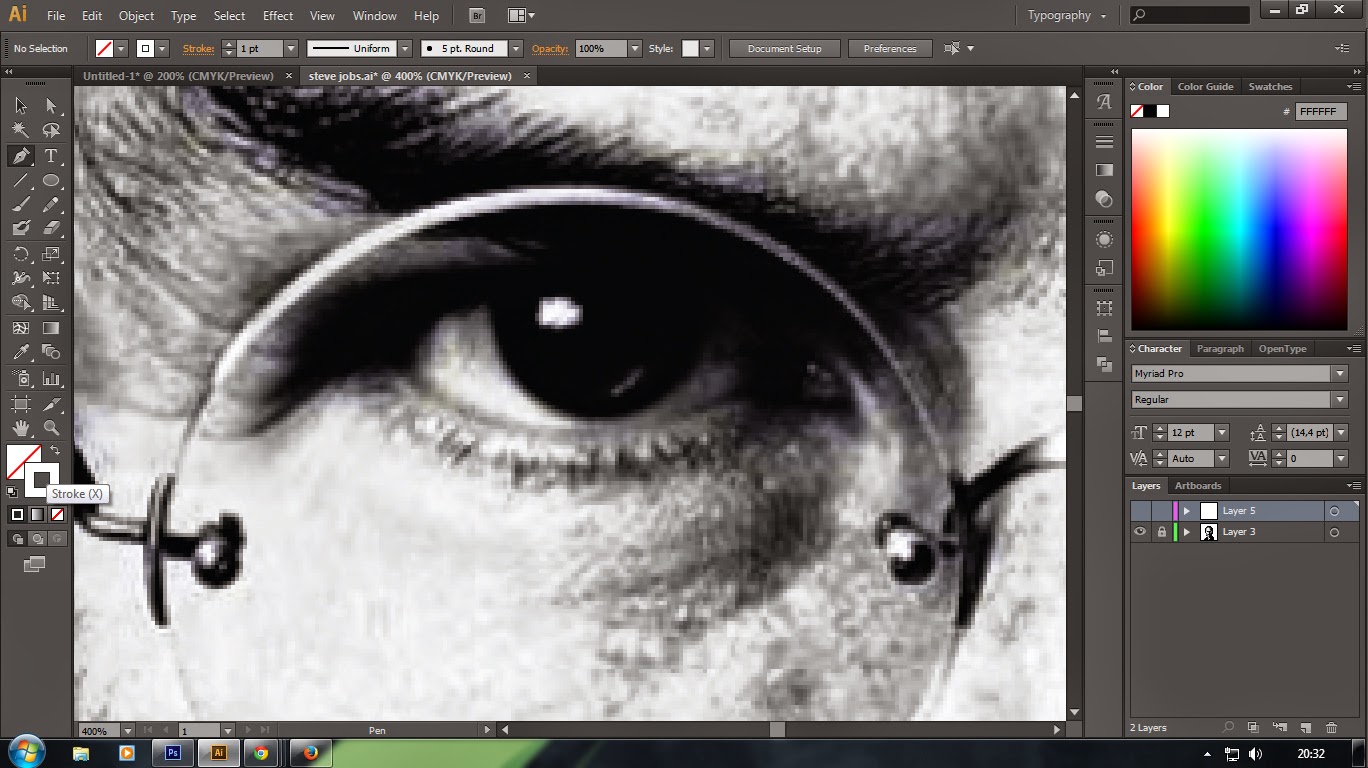Select the Lasso tool
The image size is (1368, 768).
tap(51, 130)
